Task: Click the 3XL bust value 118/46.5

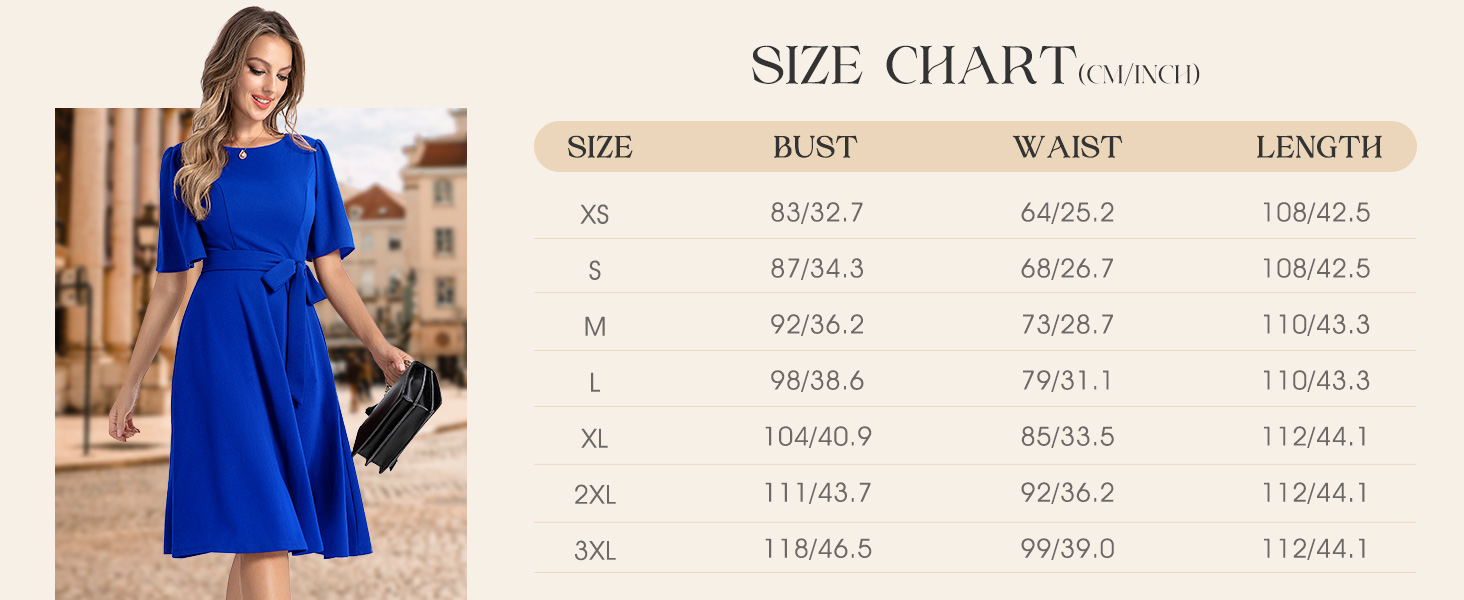Action: point(817,549)
